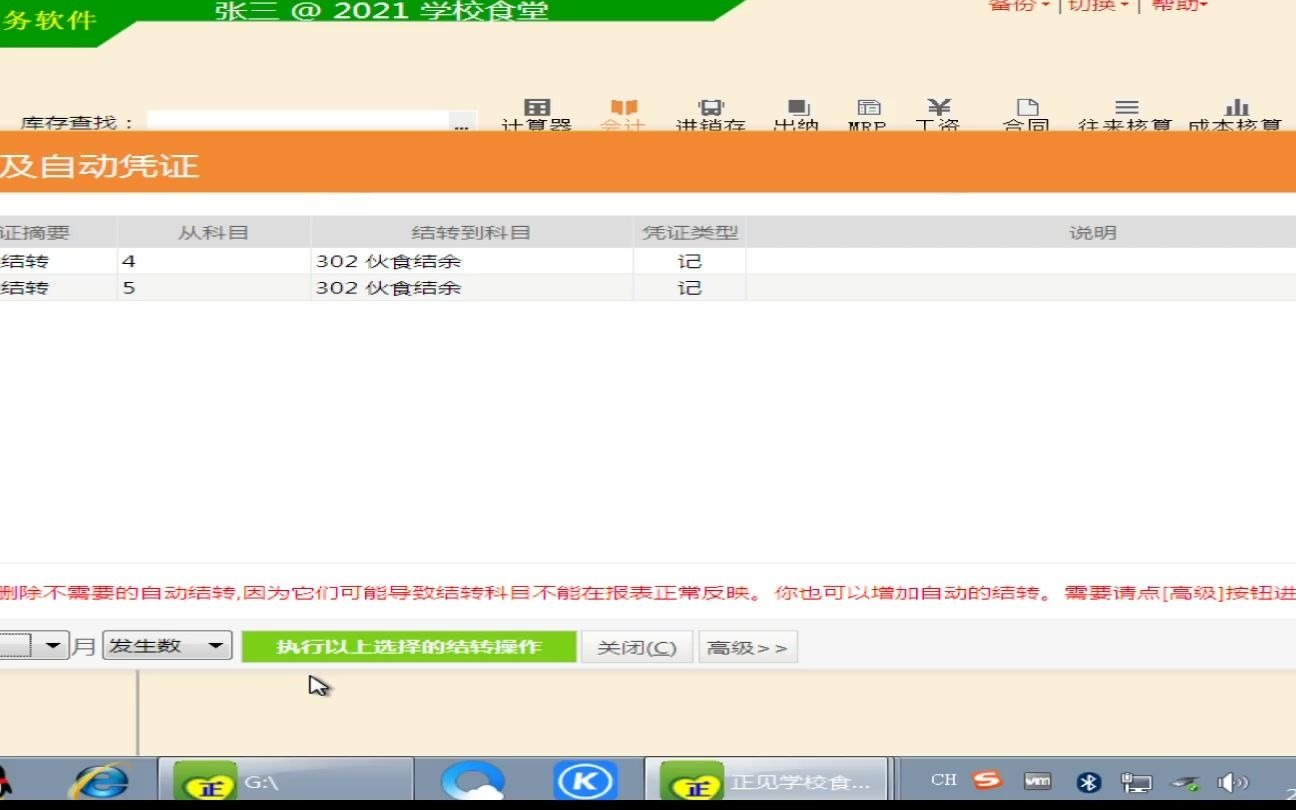This screenshot has height=810, width=1296.
Task: Open the 往来核算 accounts module icon
Action: tap(1126, 115)
